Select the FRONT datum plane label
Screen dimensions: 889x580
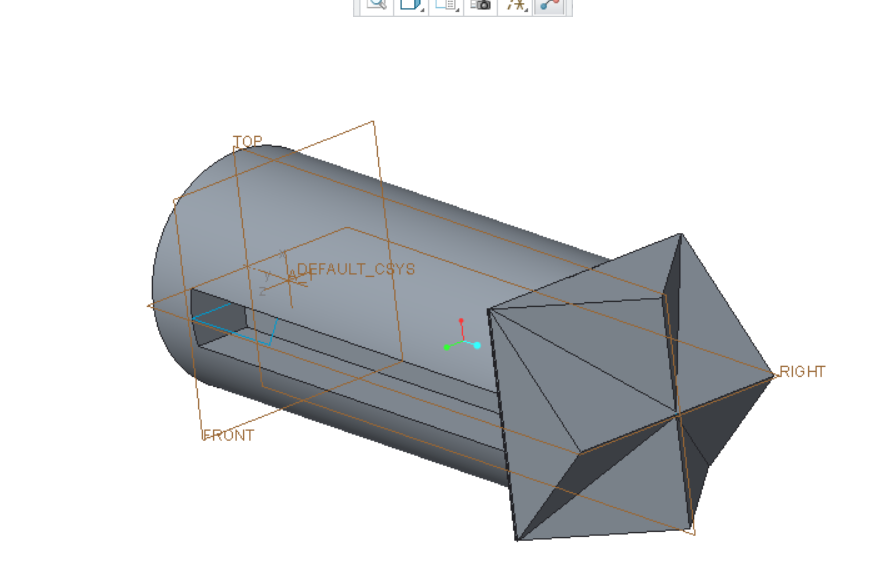coord(226,436)
